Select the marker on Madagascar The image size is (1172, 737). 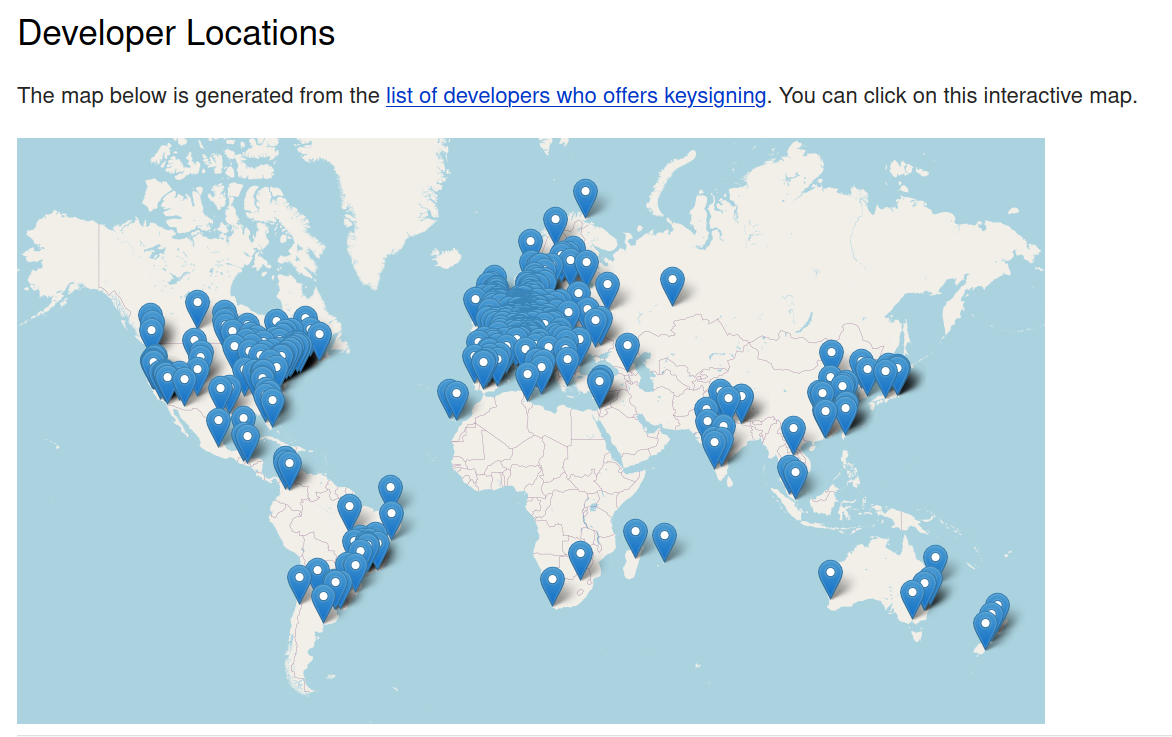(635, 534)
